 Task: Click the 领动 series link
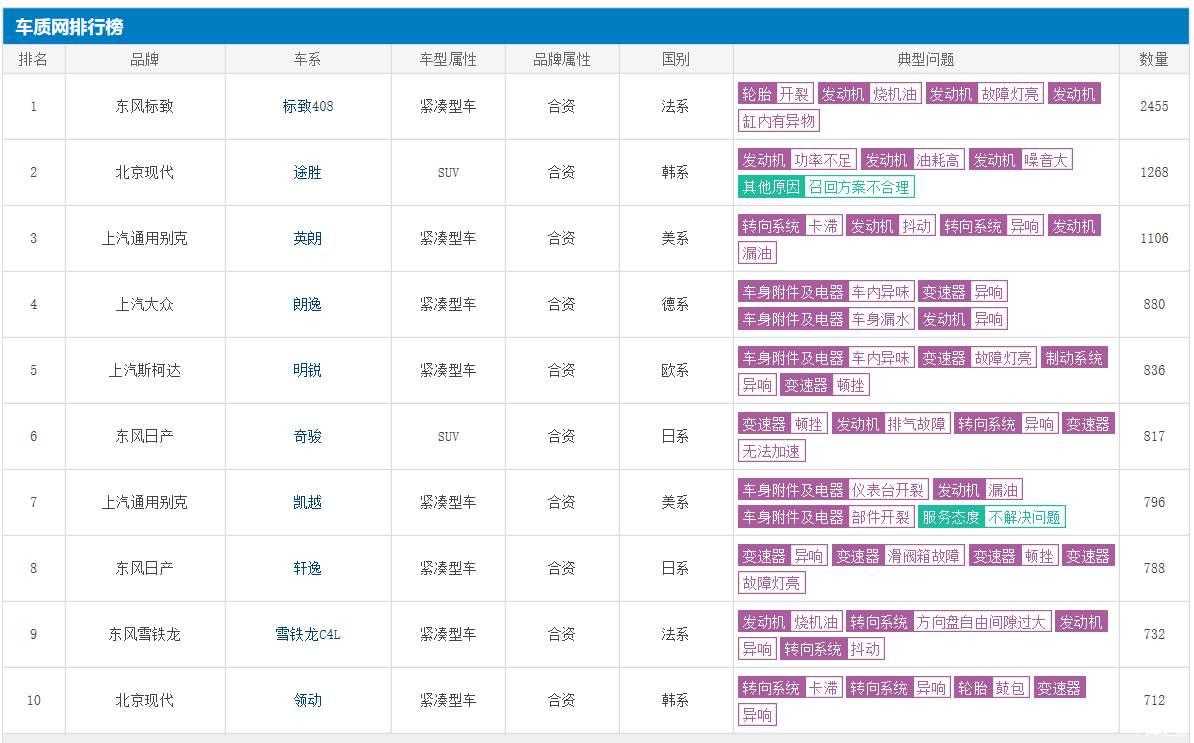tap(308, 700)
